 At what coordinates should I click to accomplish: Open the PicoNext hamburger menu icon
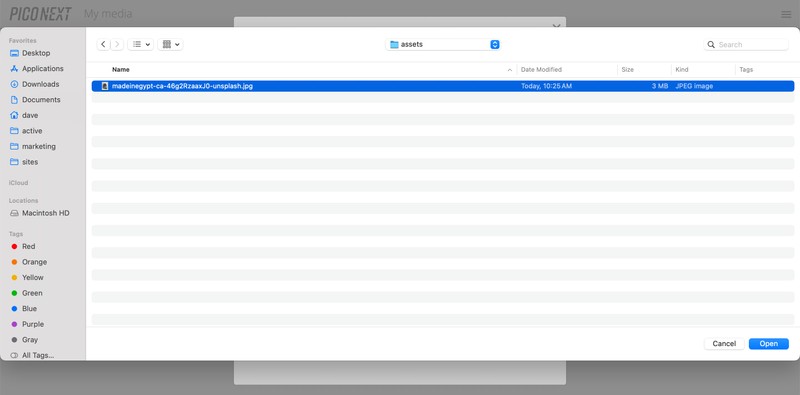pos(786,14)
